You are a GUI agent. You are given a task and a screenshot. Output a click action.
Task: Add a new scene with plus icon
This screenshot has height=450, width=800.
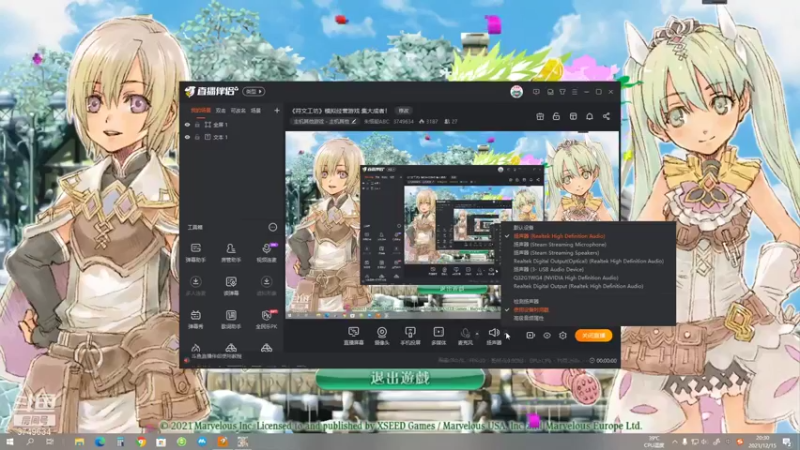(x=277, y=110)
